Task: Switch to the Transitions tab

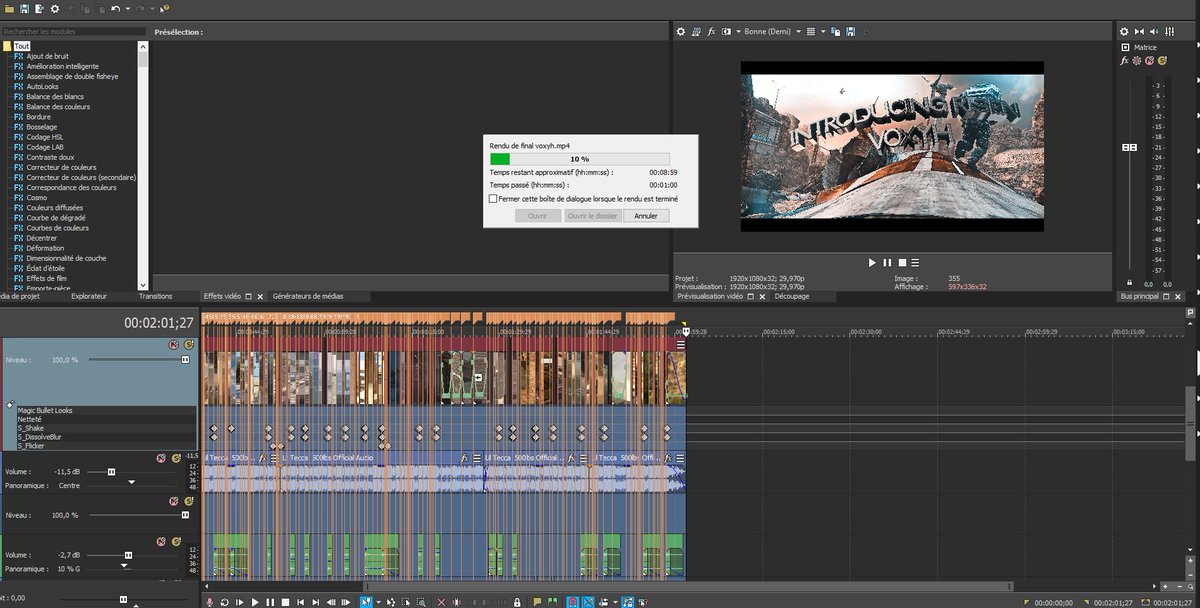Action: pyautogui.click(x=156, y=296)
